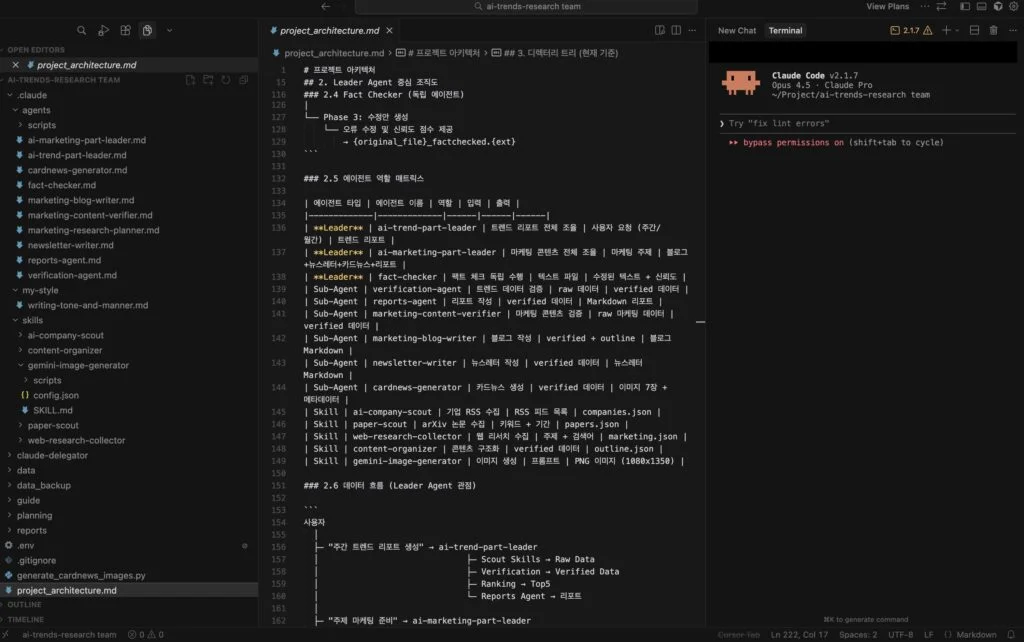Click the 2.1.7 terminal indicator
1024x642 pixels.
904,31
